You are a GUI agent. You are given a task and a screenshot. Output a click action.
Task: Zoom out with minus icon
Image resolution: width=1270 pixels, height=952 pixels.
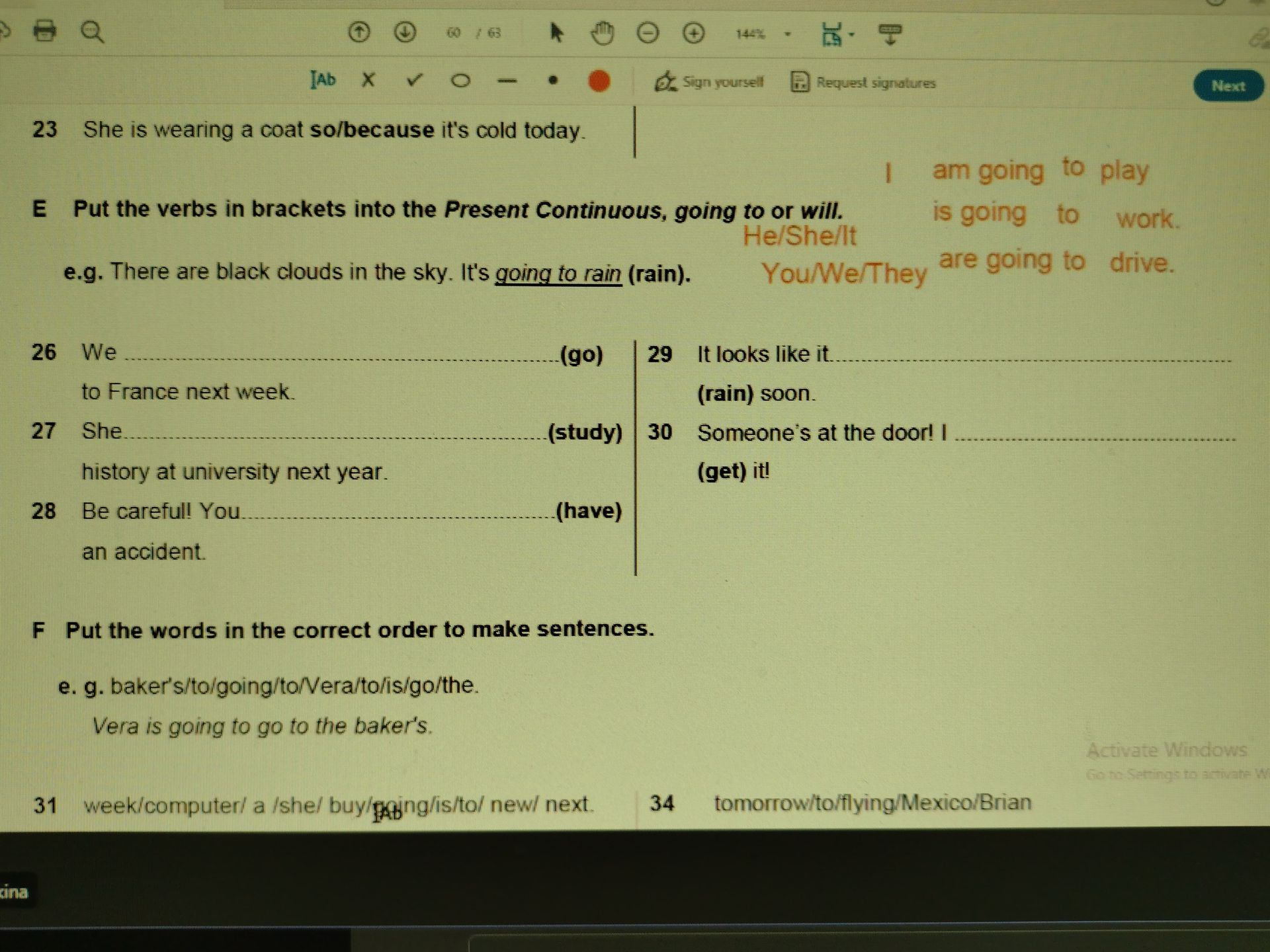[x=648, y=33]
